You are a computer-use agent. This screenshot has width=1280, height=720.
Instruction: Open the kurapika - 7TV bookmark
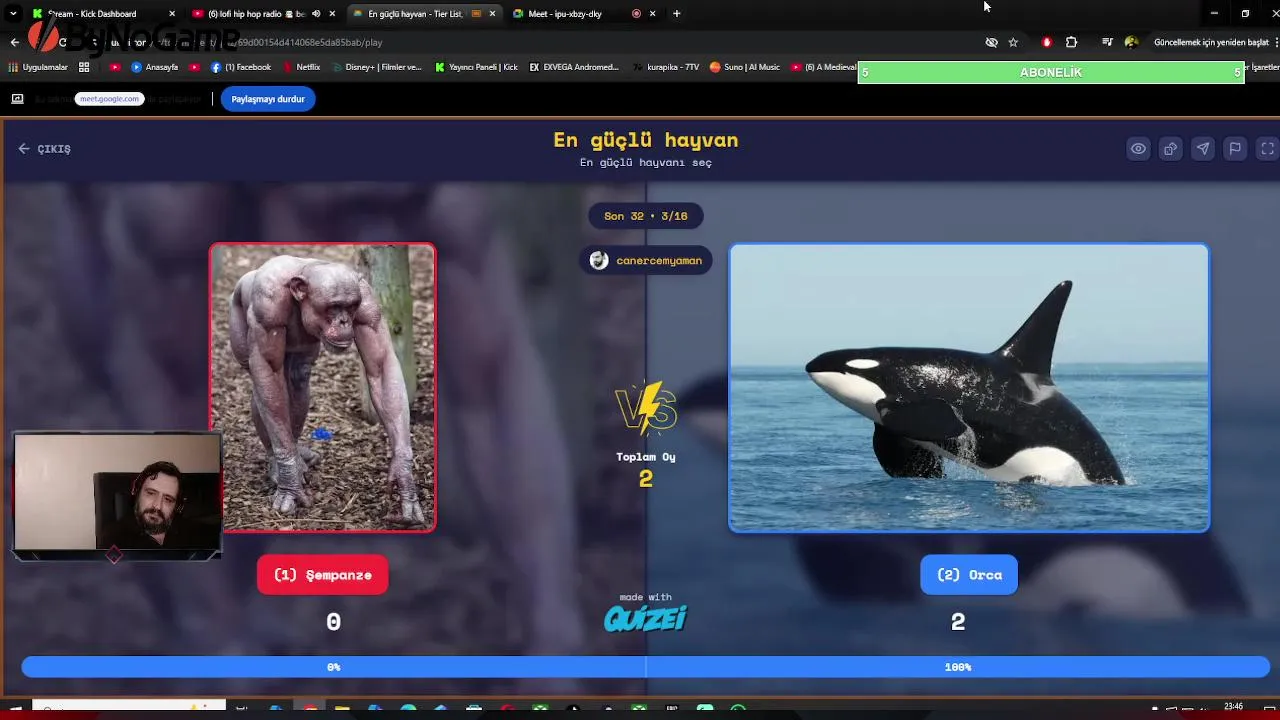(x=665, y=67)
